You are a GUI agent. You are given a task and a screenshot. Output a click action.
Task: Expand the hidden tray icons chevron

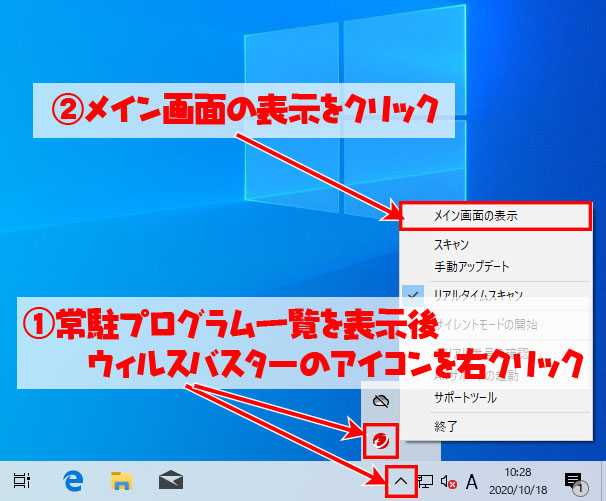pyautogui.click(x=401, y=482)
